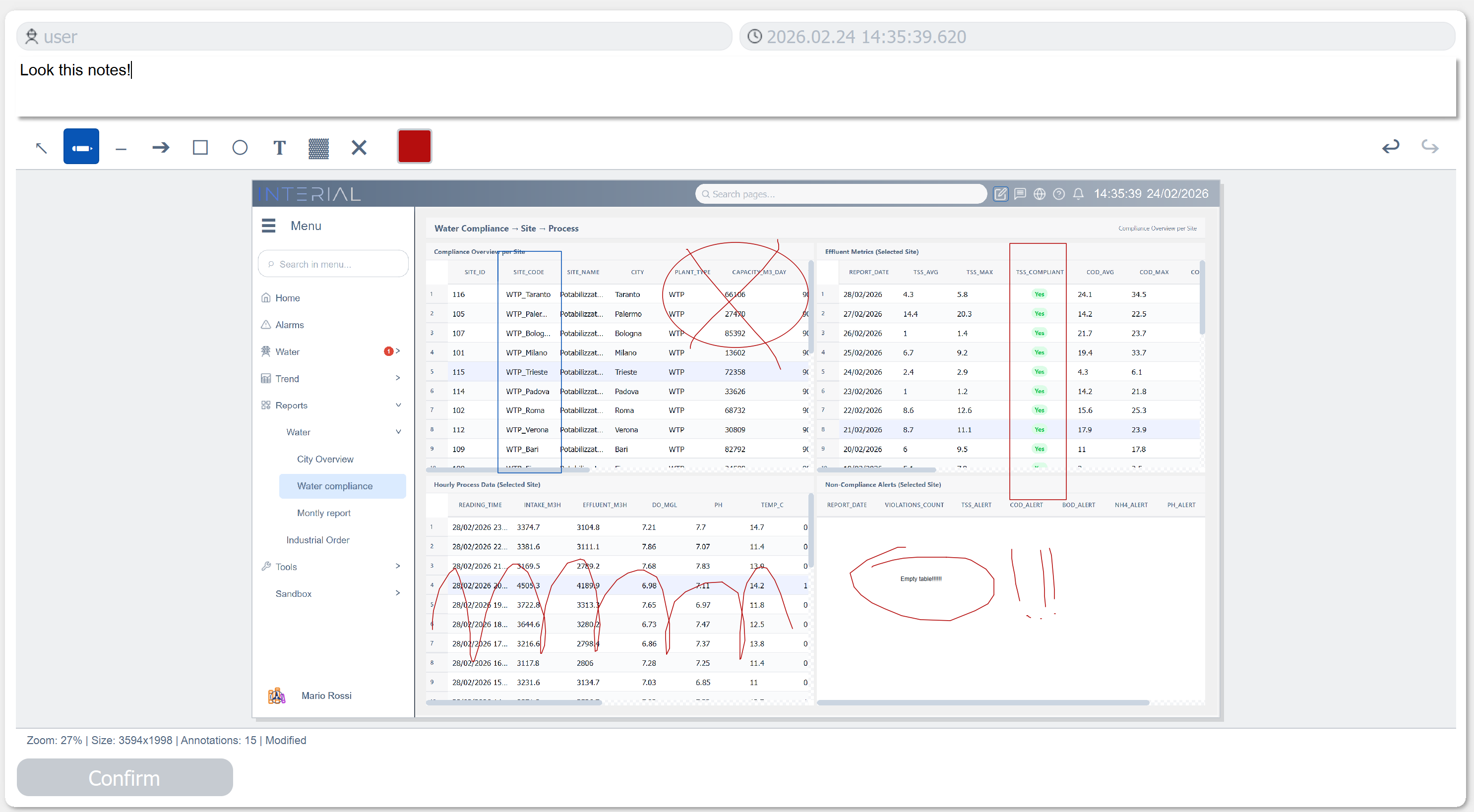Go to Home in the sidebar
The image size is (1474, 812).
287,297
